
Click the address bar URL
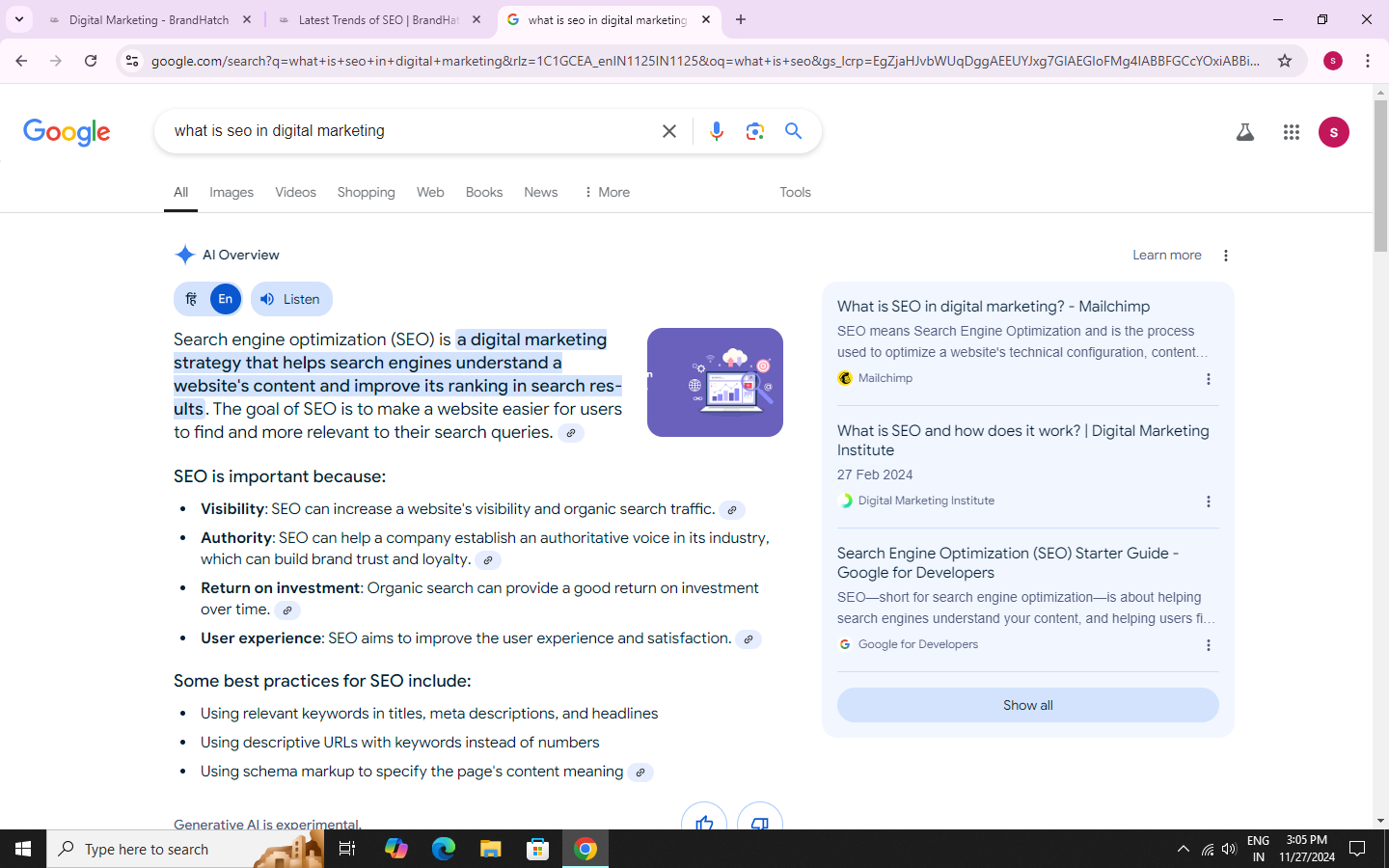pyautogui.click(x=705, y=61)
